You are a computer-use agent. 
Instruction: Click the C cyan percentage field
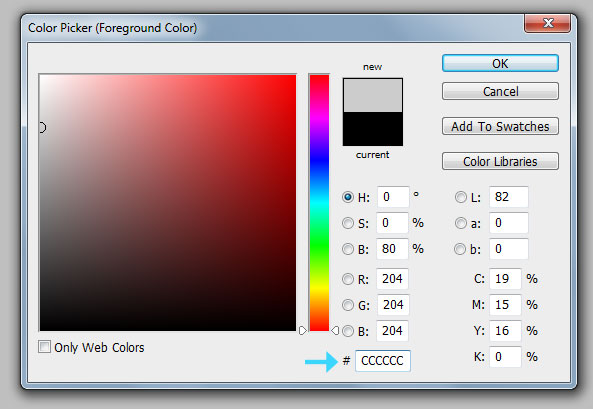point(505,279)
